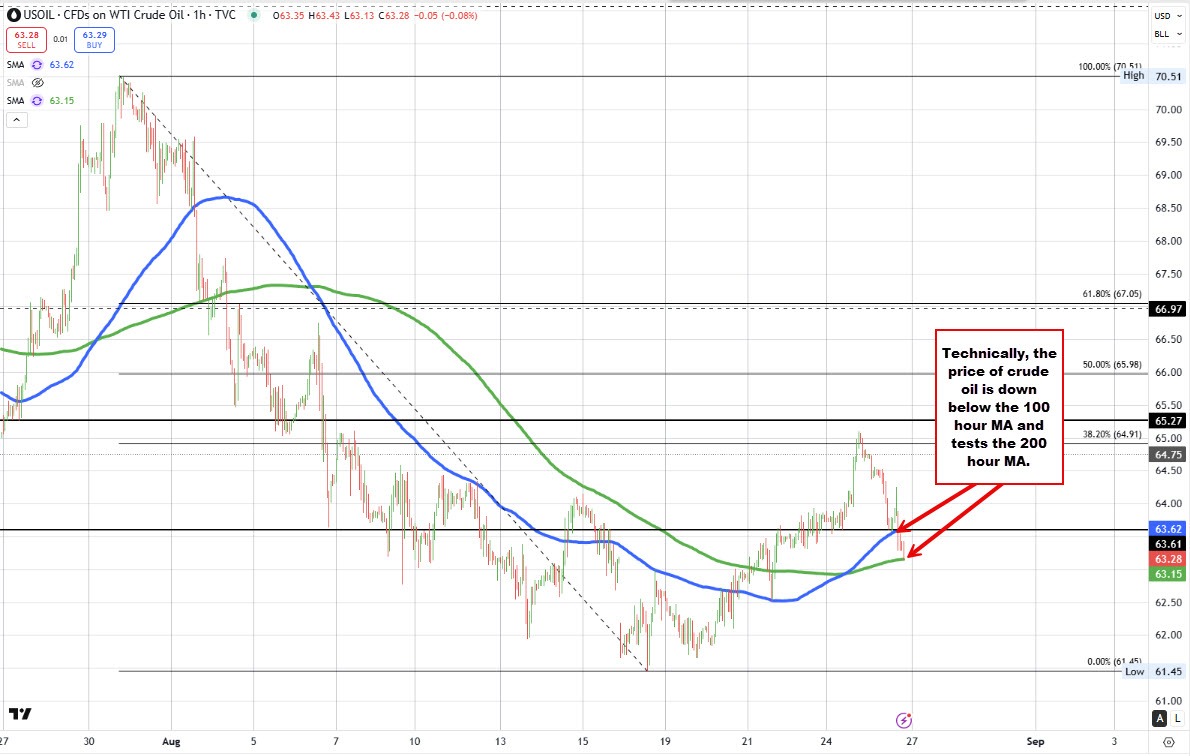The width and height of the screenshot is (1190, 756).
Task: Click the green market status dot
Action: tap(253, 15)
